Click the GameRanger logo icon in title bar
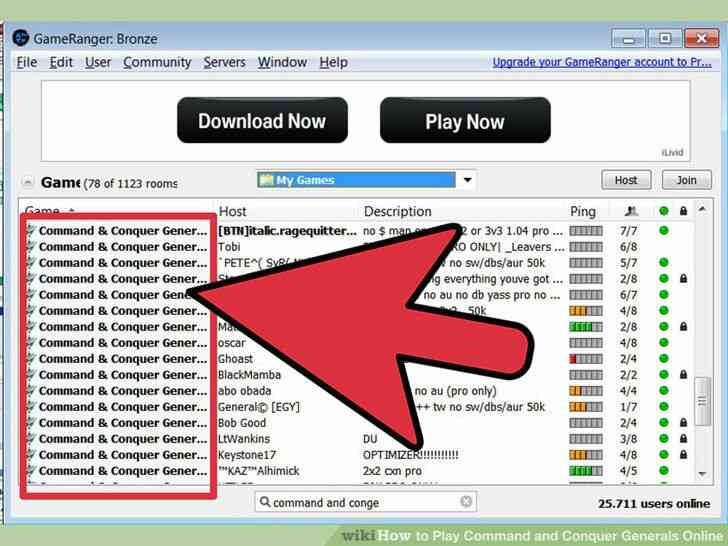Image resolution: width=728 pixels, height=546 pixels. pyautogui.click(x=21, y=38)
